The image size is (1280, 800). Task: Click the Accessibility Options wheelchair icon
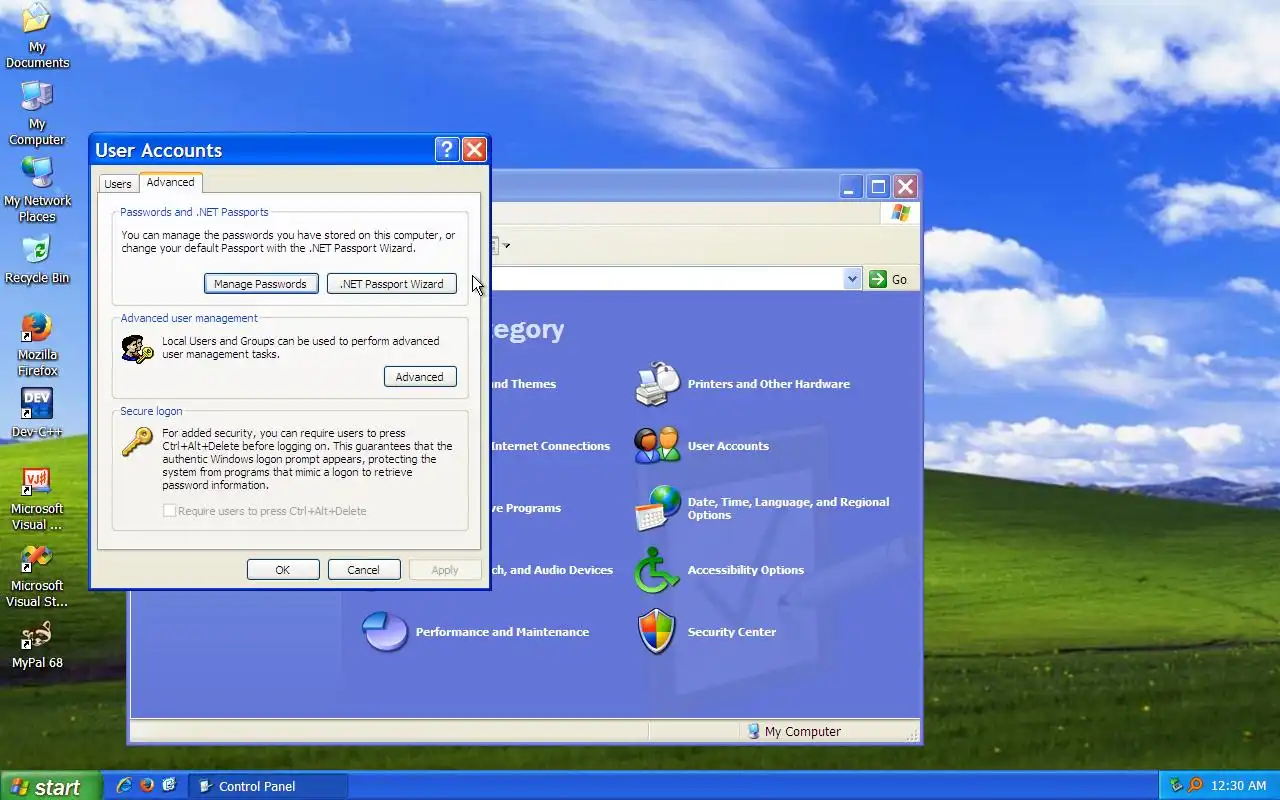[657, 570]
